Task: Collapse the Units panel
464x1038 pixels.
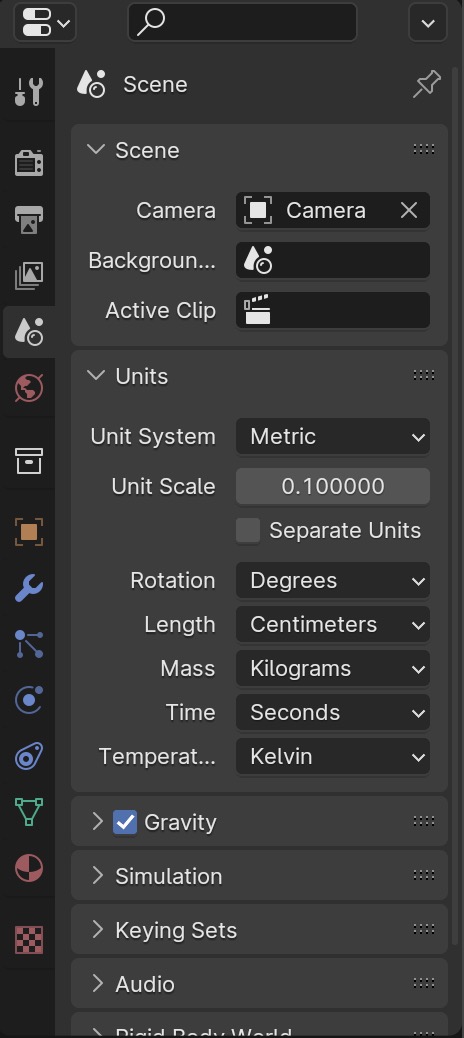Action: click(x=97, y=375)
